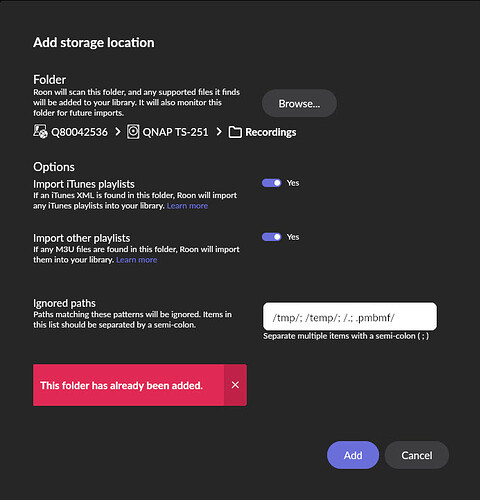Select the Recordings breadcrumb label
The image size is (480, 500).
pyautogui.click(x=271, y=132)
